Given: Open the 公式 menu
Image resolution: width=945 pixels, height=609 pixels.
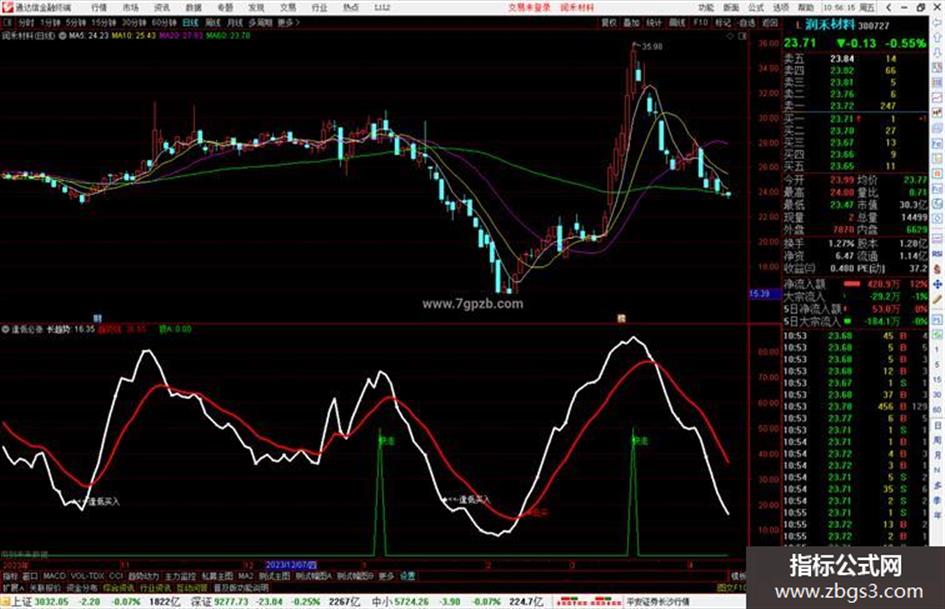Looking at the screenshot, I should pos(756,8).
